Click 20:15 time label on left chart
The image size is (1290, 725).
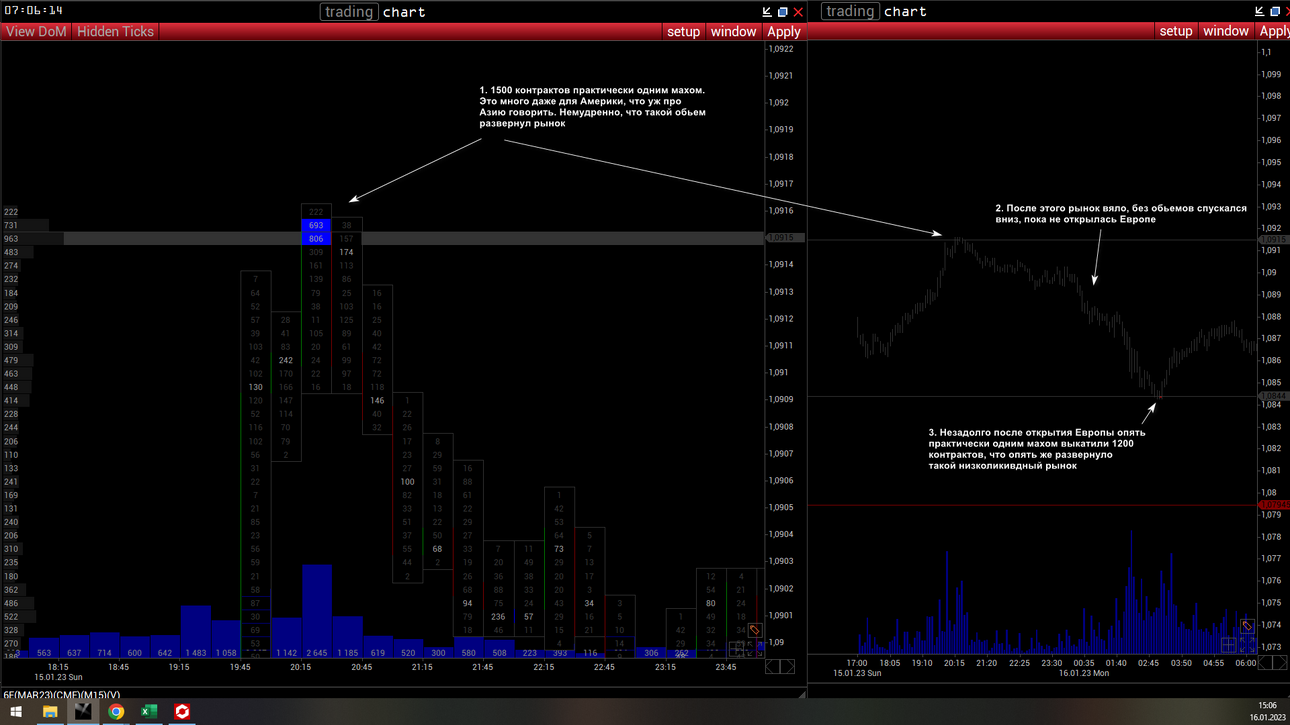pos(301,666)
